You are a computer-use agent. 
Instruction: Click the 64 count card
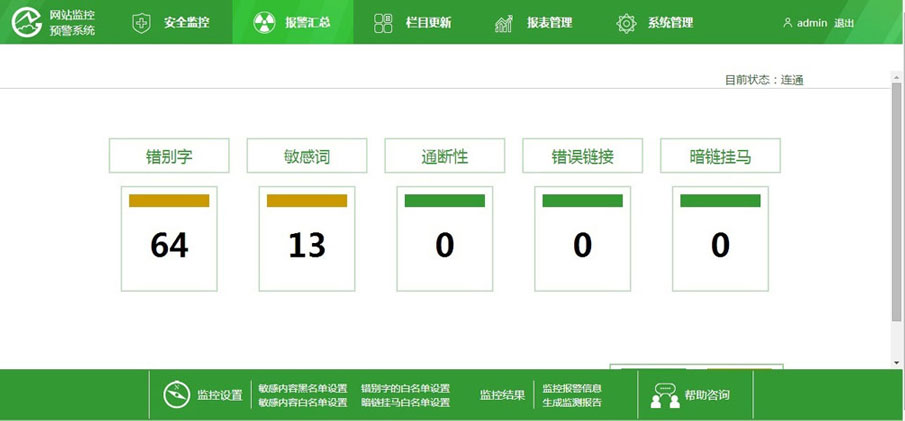tap(169, 239)
